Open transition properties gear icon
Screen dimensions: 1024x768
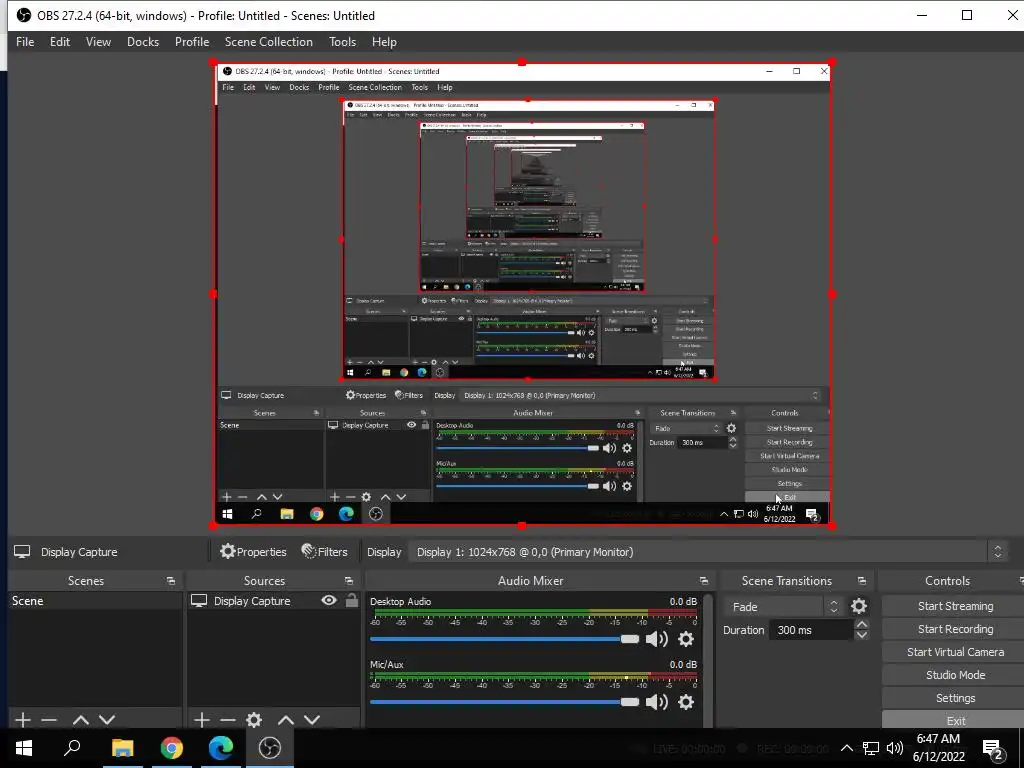(859, 607)
